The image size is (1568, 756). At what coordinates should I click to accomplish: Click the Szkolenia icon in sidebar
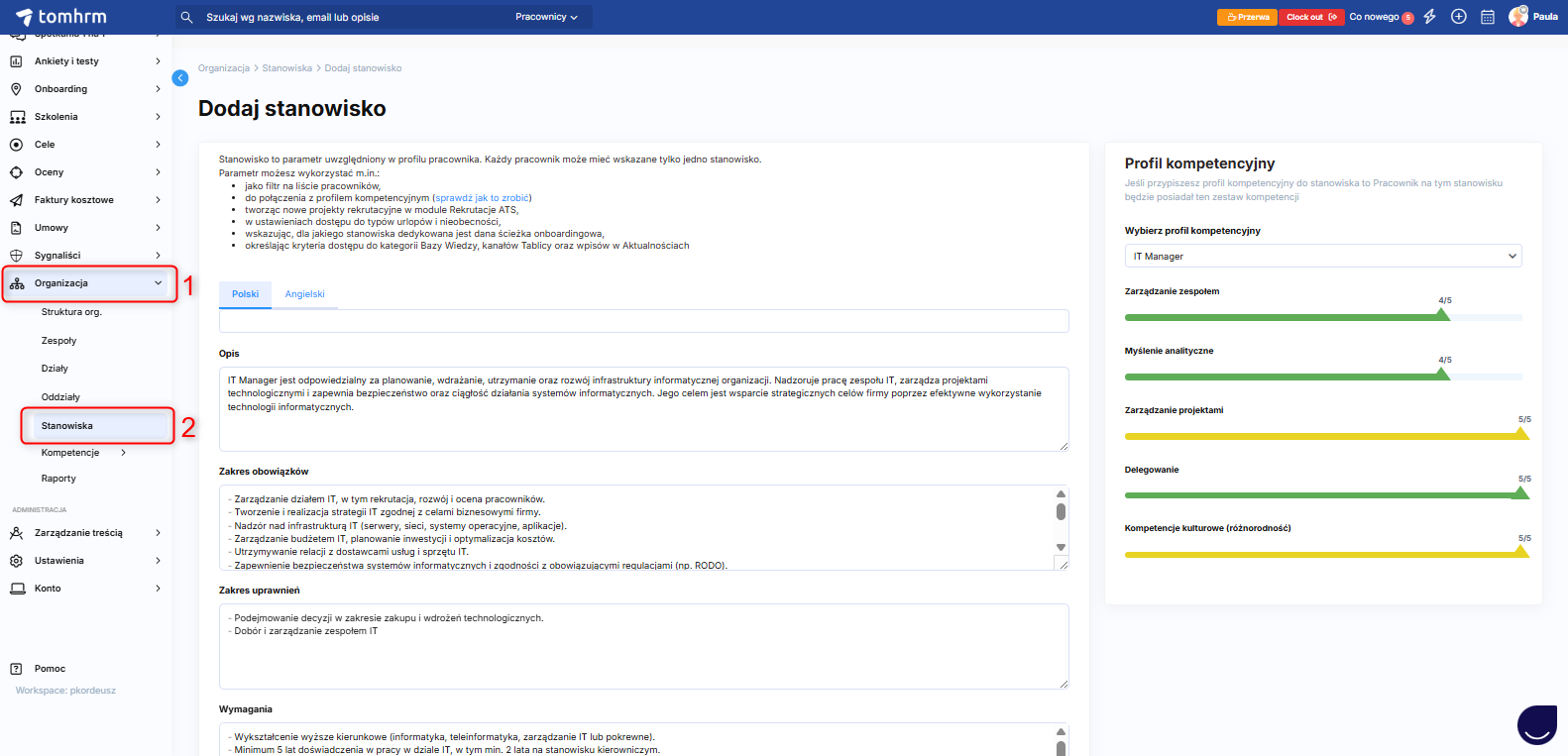click(17, 117)
